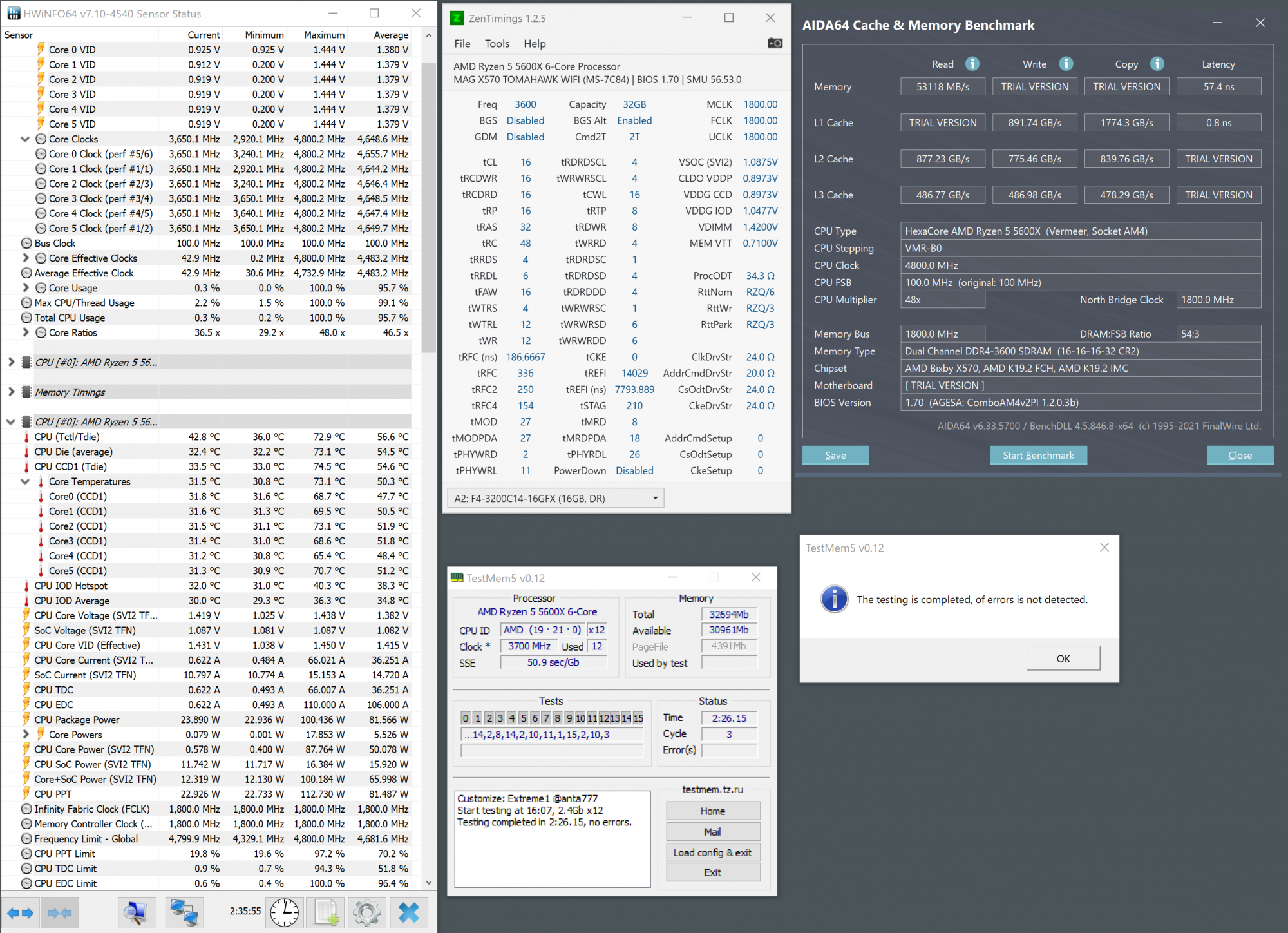Open HWiNFO sensor settings gear

click(366, 912)
